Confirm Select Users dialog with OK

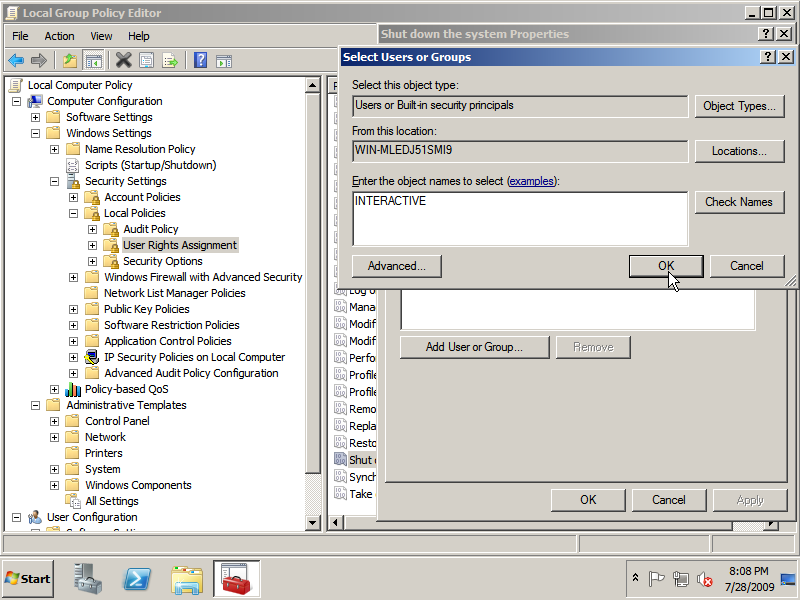[x=666, y=266]
